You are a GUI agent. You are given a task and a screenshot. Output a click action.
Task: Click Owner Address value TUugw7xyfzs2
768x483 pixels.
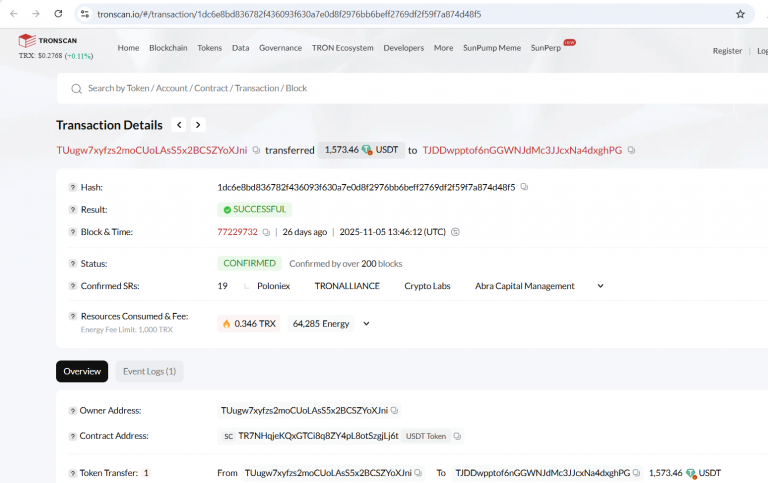click(x=304, y=410)
